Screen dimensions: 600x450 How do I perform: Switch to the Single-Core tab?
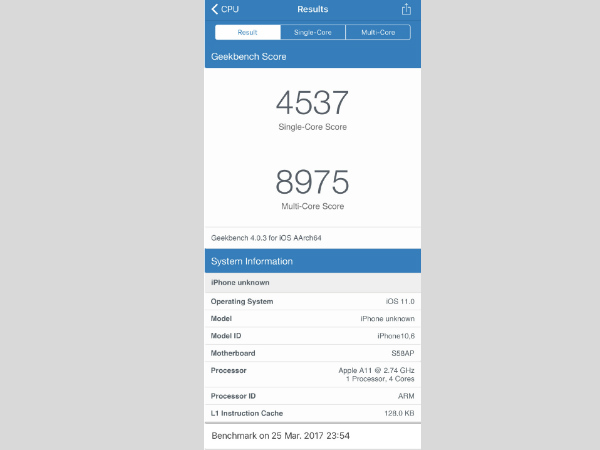[x=313, y=32]
